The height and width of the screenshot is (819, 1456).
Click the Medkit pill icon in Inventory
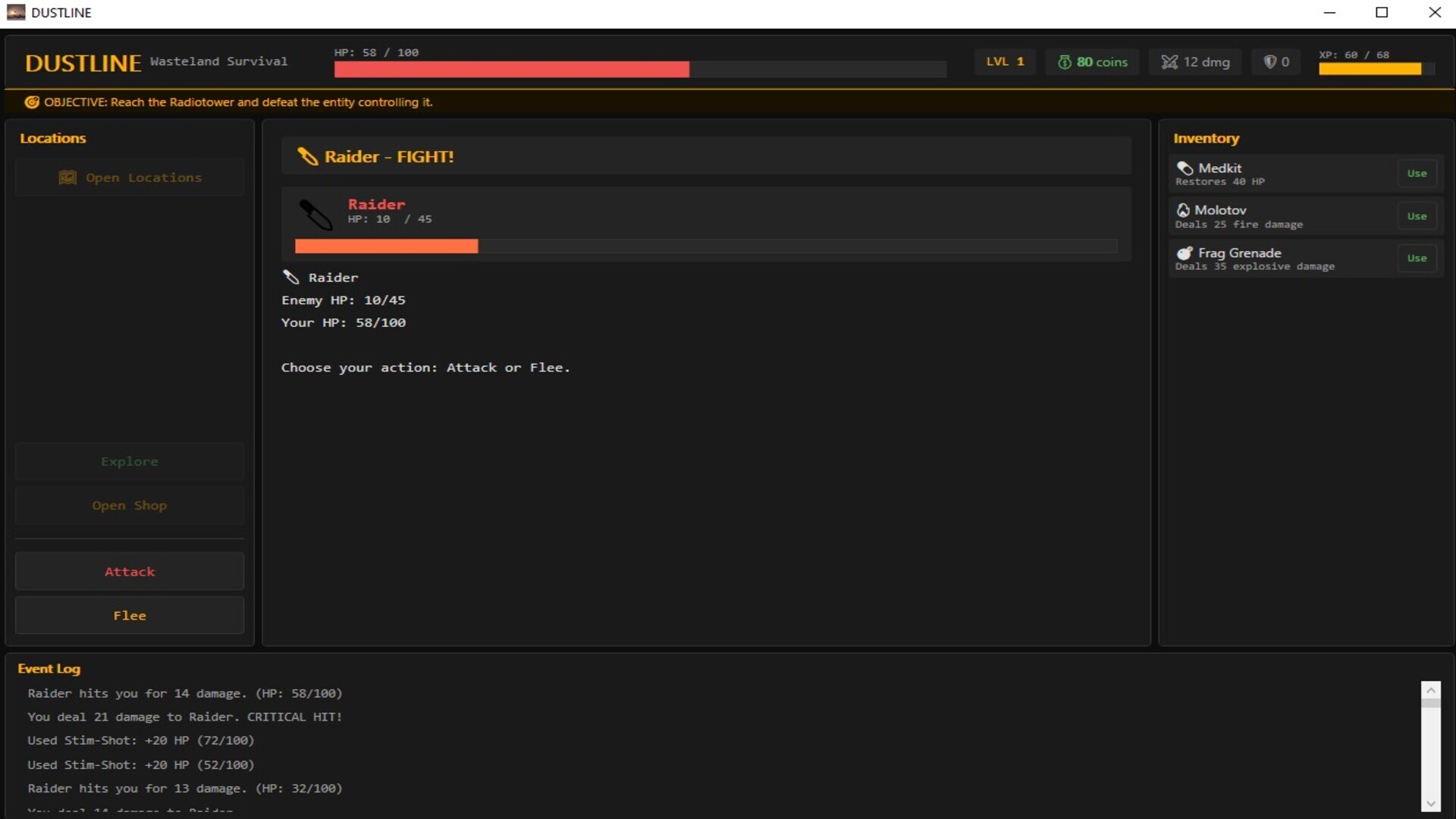coord(1185,168)
